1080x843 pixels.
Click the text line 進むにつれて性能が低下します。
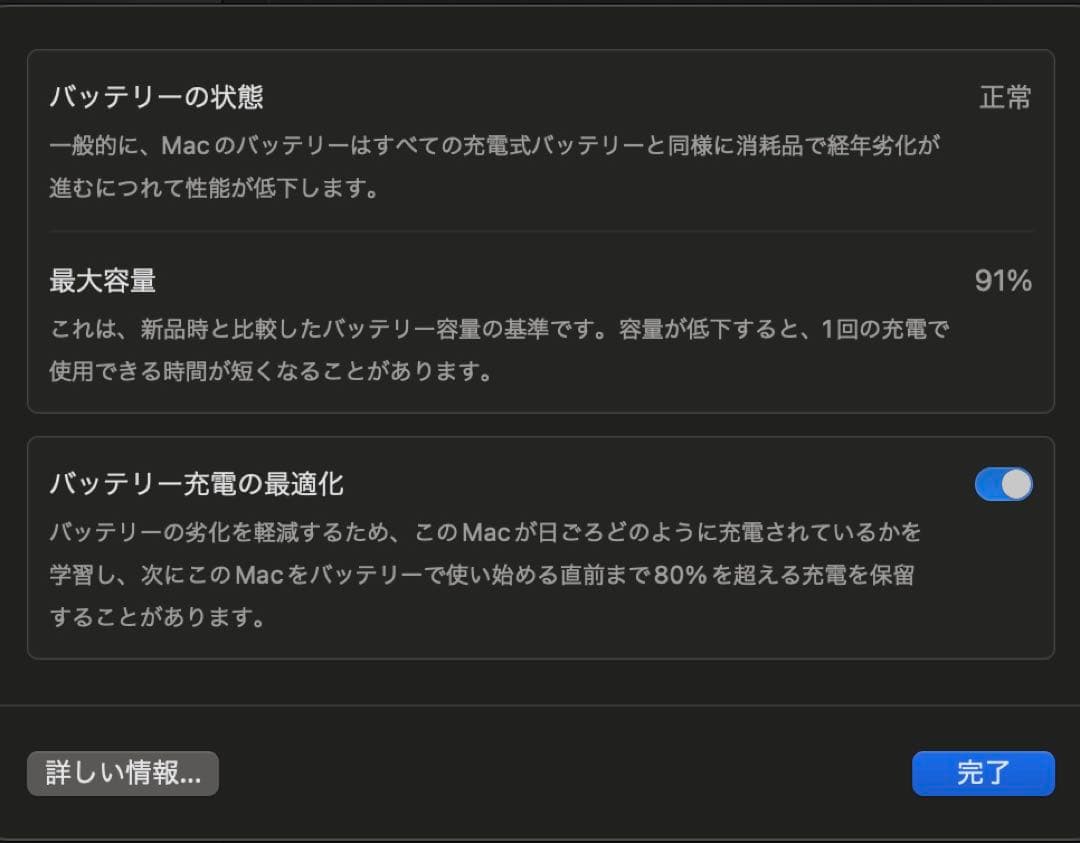(x=214, y=187)
